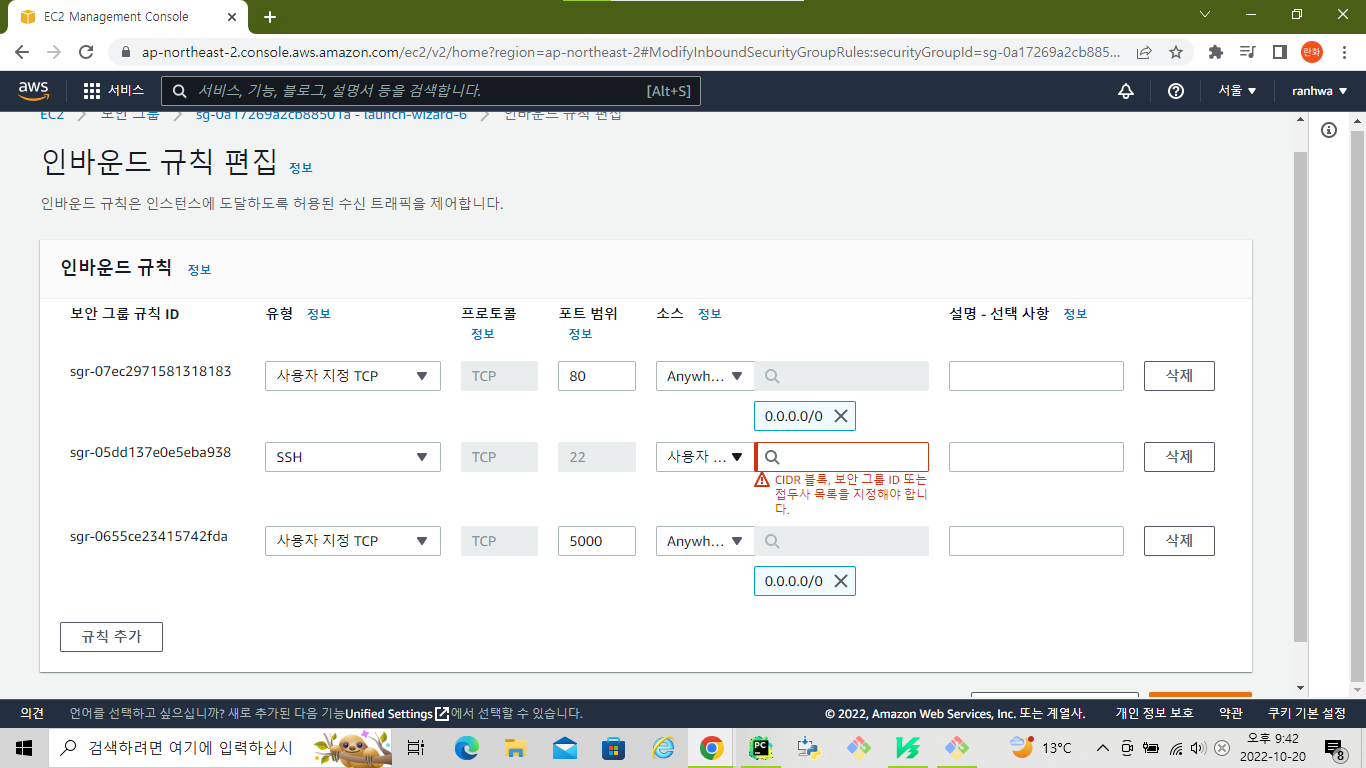Open the help question mark icon
The width and height of the screenshot is (1366, 768).
(x=1176, y=91)
